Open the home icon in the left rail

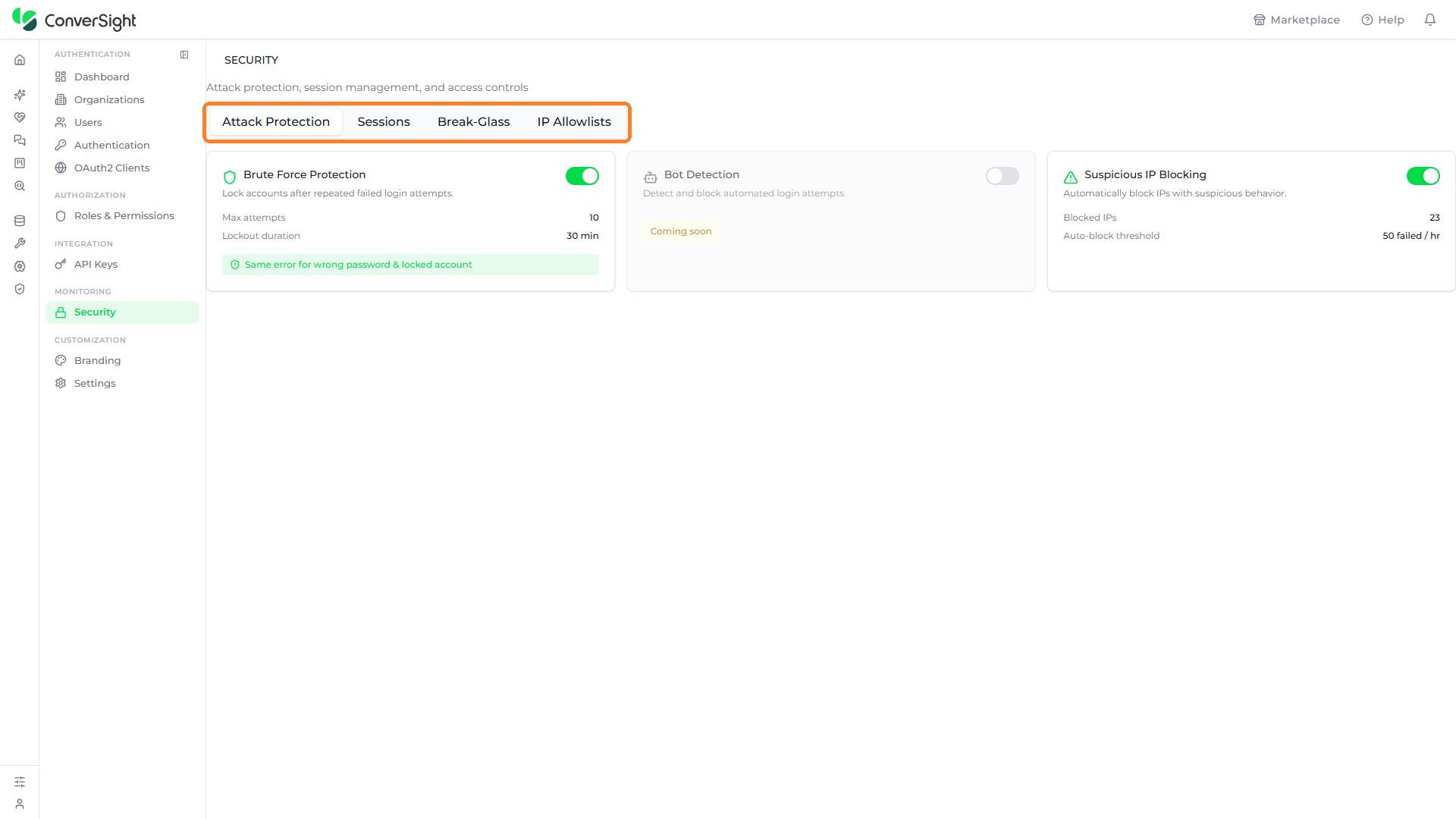point(20,60)
